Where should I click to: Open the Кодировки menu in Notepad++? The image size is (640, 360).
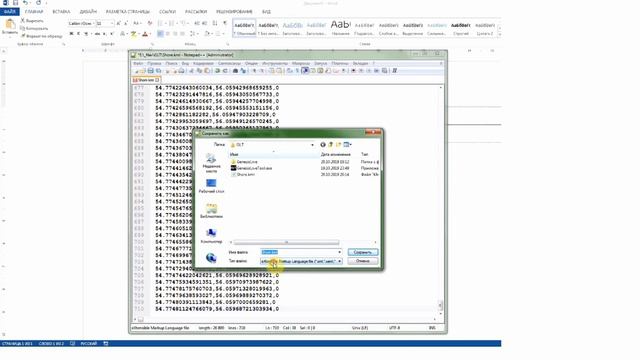203,64
